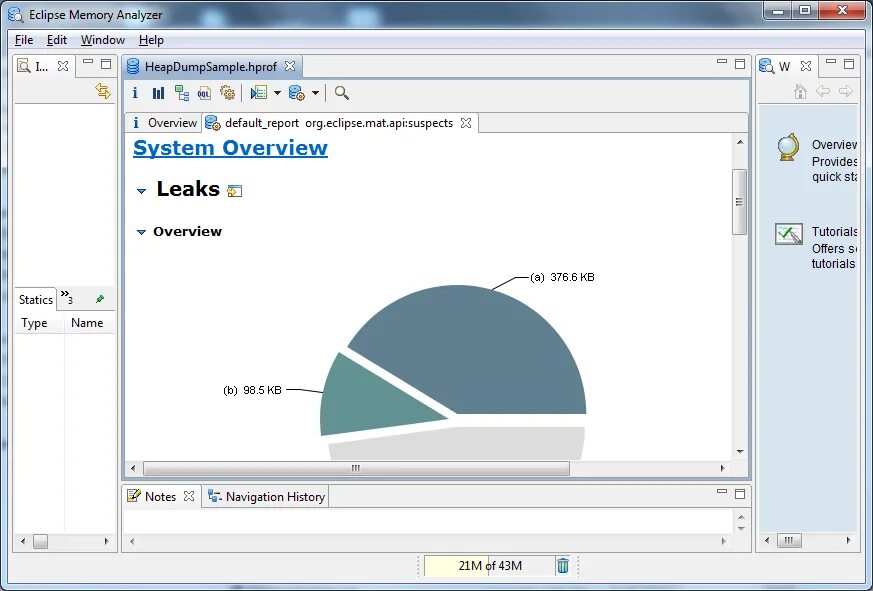Select the Statics tab in the Inspector
Viewport: 873px width, 591px height.
(x=36, y=300)
